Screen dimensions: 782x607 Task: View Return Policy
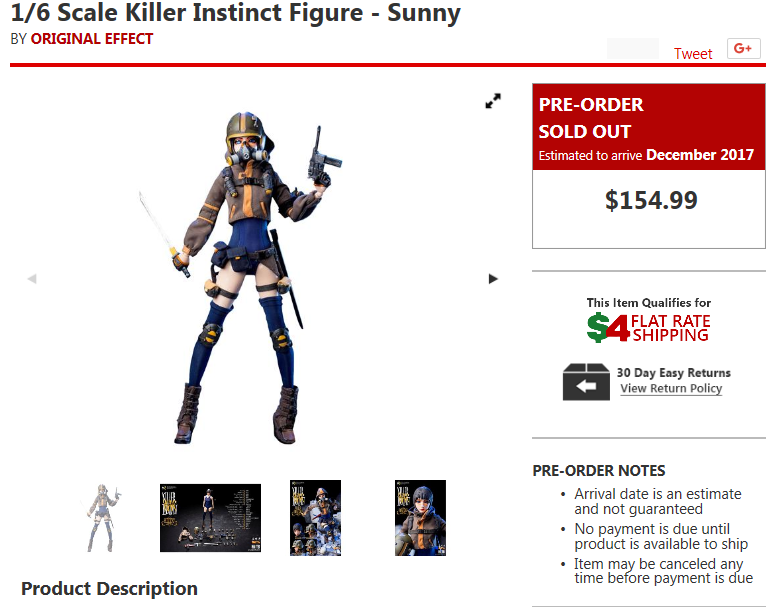point(671,388)
